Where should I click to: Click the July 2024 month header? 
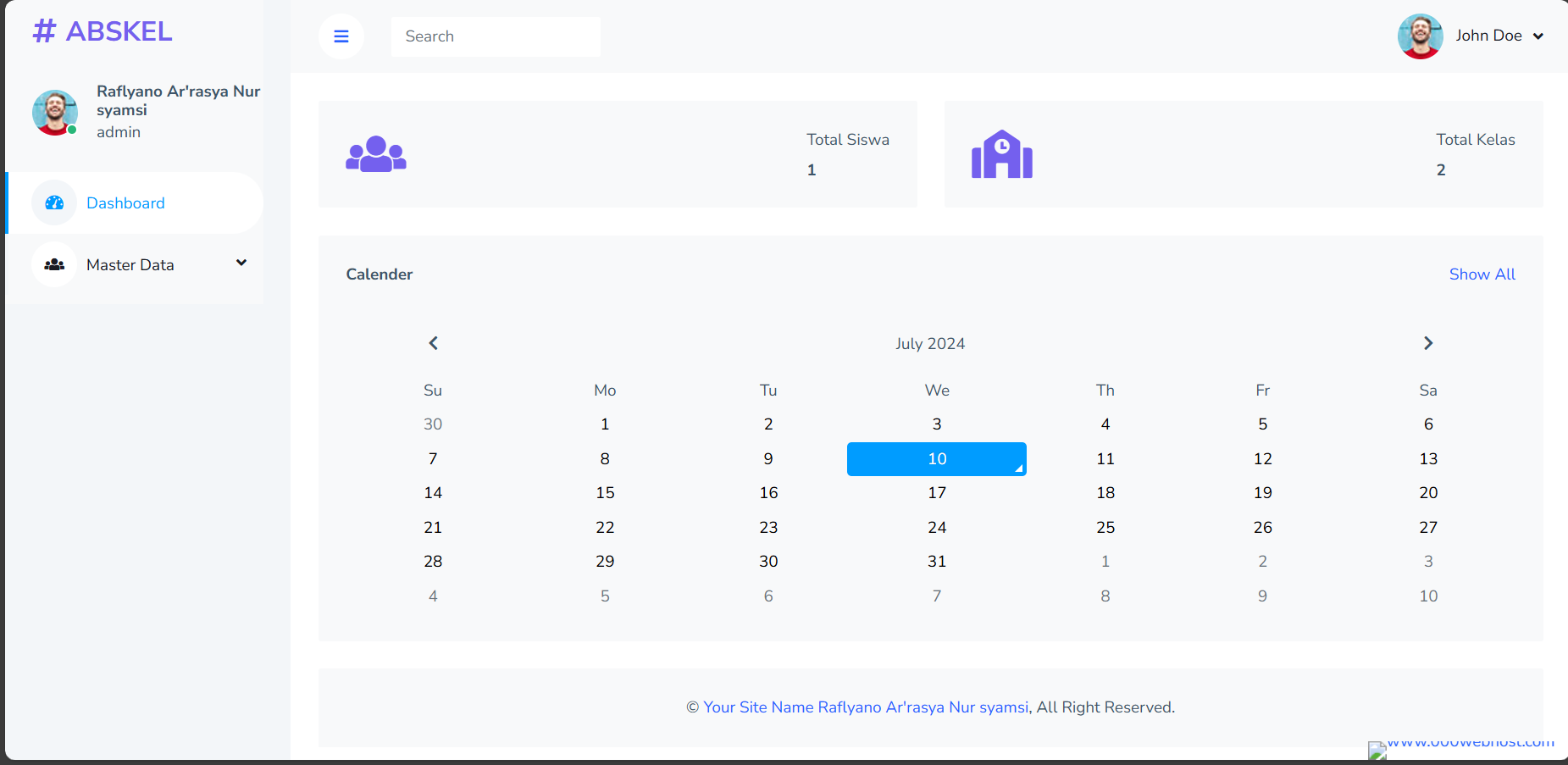point(930,344)
